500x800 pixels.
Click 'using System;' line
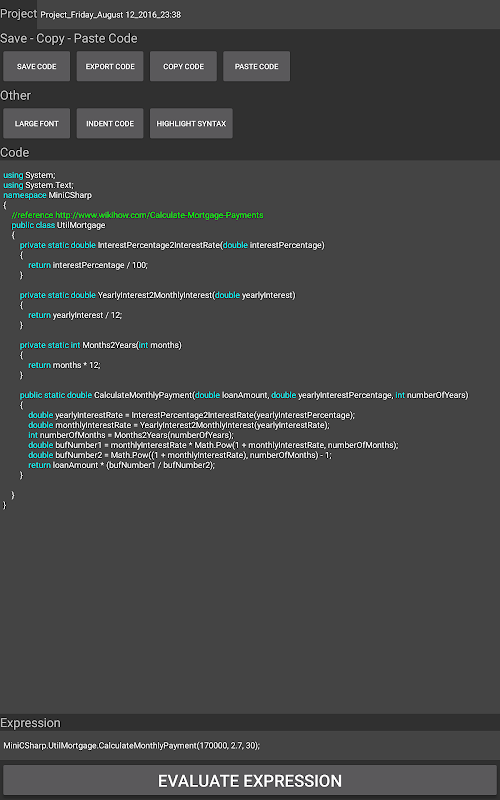29,175
